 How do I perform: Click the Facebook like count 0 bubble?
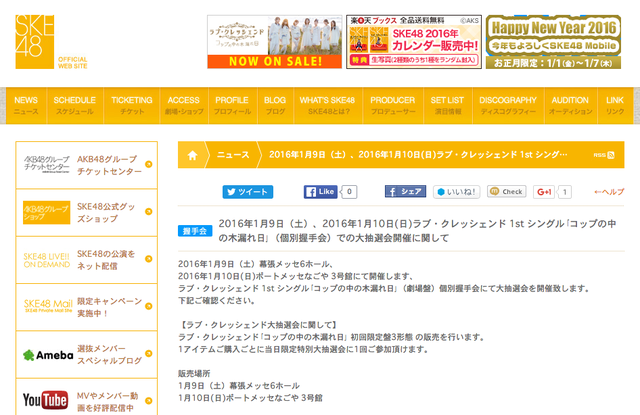(349, 192)
